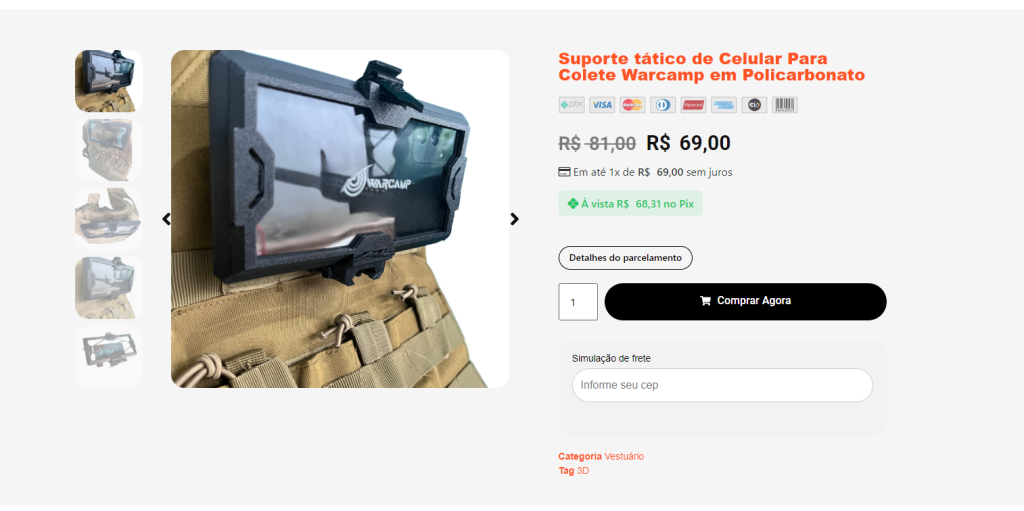Select the fifth thumbnail showing empty holder
The width and height of the screenshot is (1024, 511).
pyautogui.click(x=108, y=357)
